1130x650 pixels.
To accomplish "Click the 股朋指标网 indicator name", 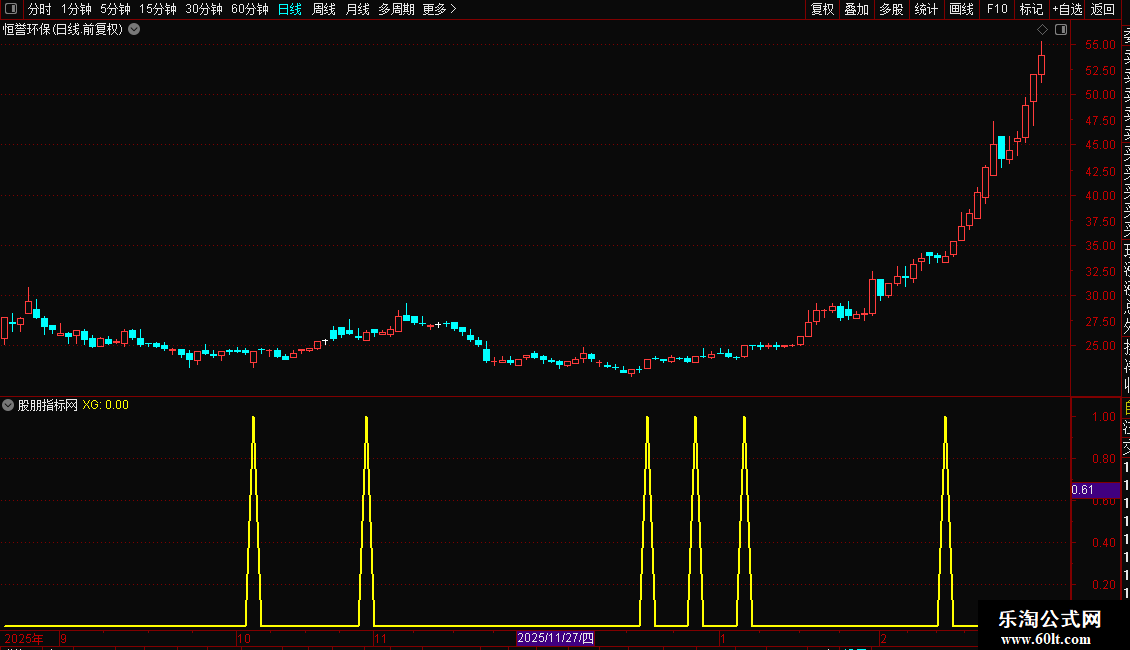I will tap(48, 405).
